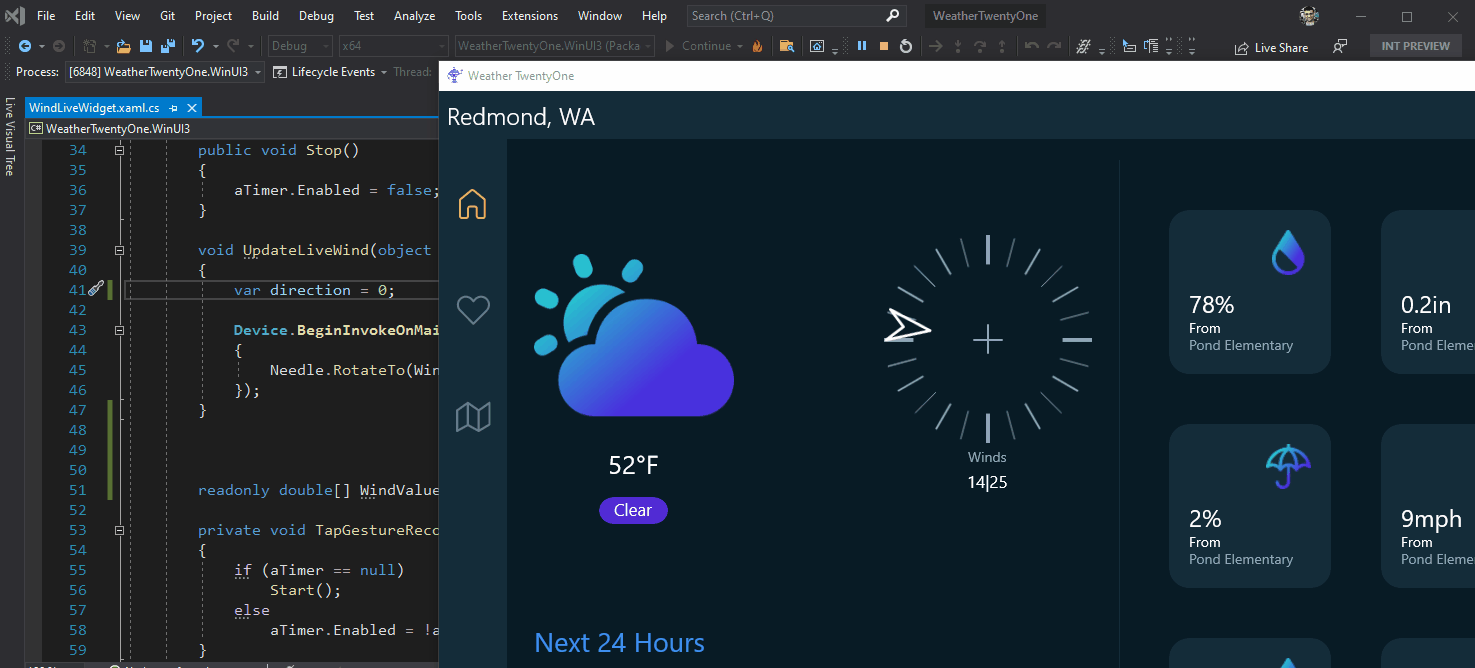Open the WeatherTwentyOne.WinUI3 navigation bar dropdown
Image resolution: width=1475 pixels, height=668 pixels.
[x=232, y=128]
